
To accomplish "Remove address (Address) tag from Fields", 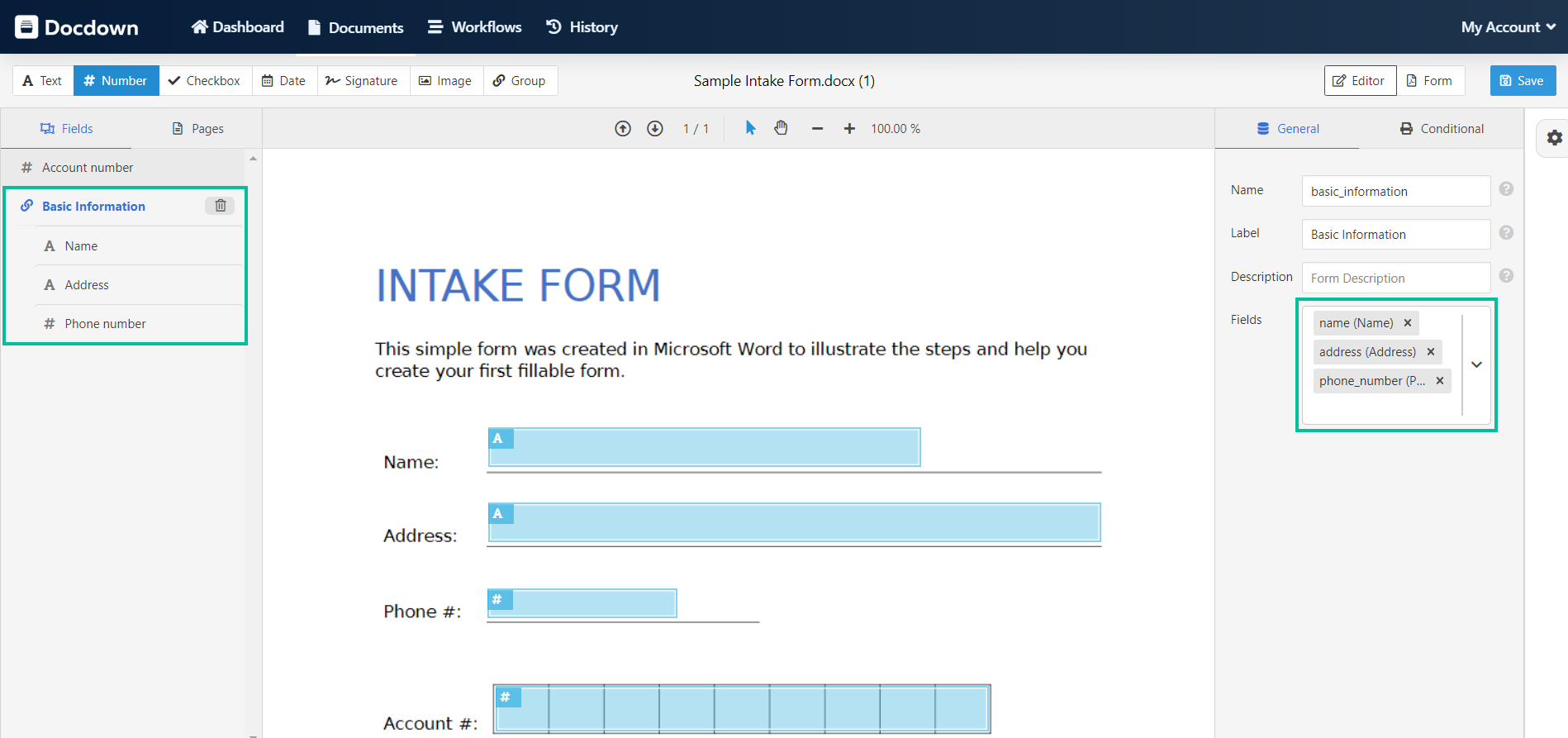I will point(1431,352).
